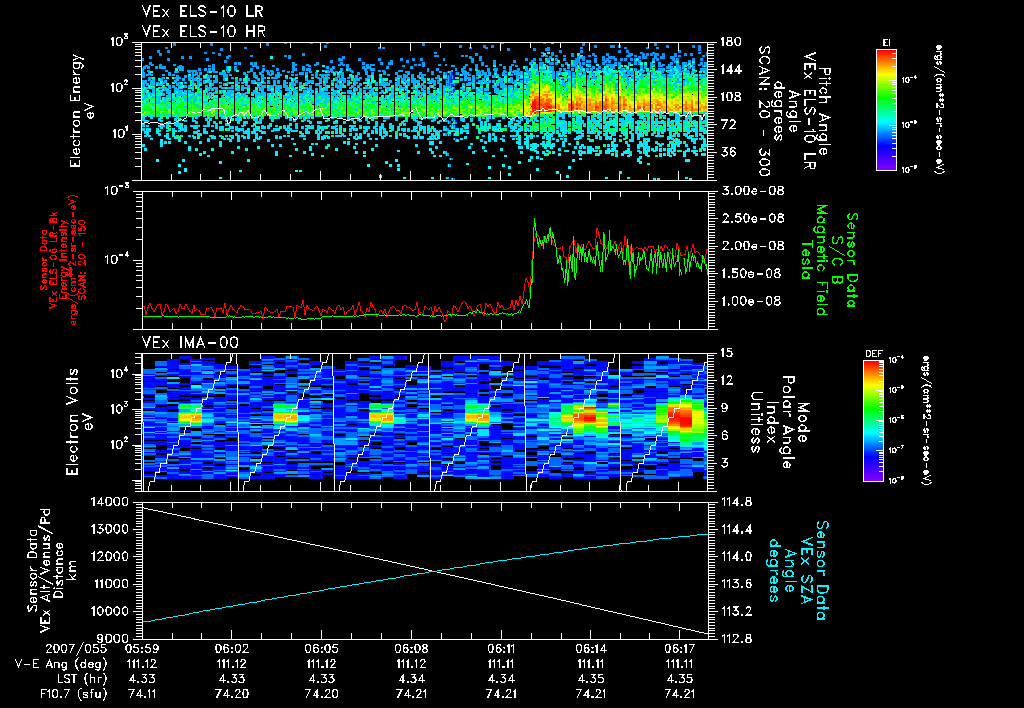Click the "06:17" time tick label
The width and height of the screenshot is (1024, 708).
tap(680, 649)
